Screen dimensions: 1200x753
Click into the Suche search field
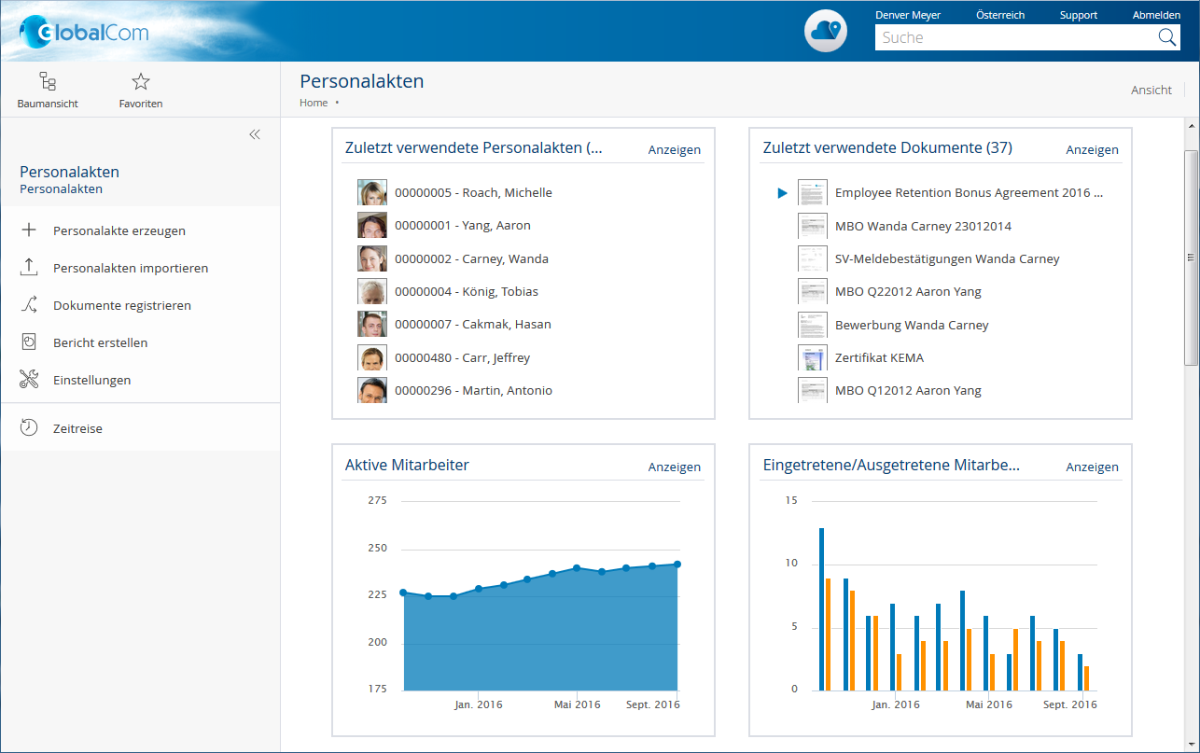pyautogui.click(x=1014, y=38)
